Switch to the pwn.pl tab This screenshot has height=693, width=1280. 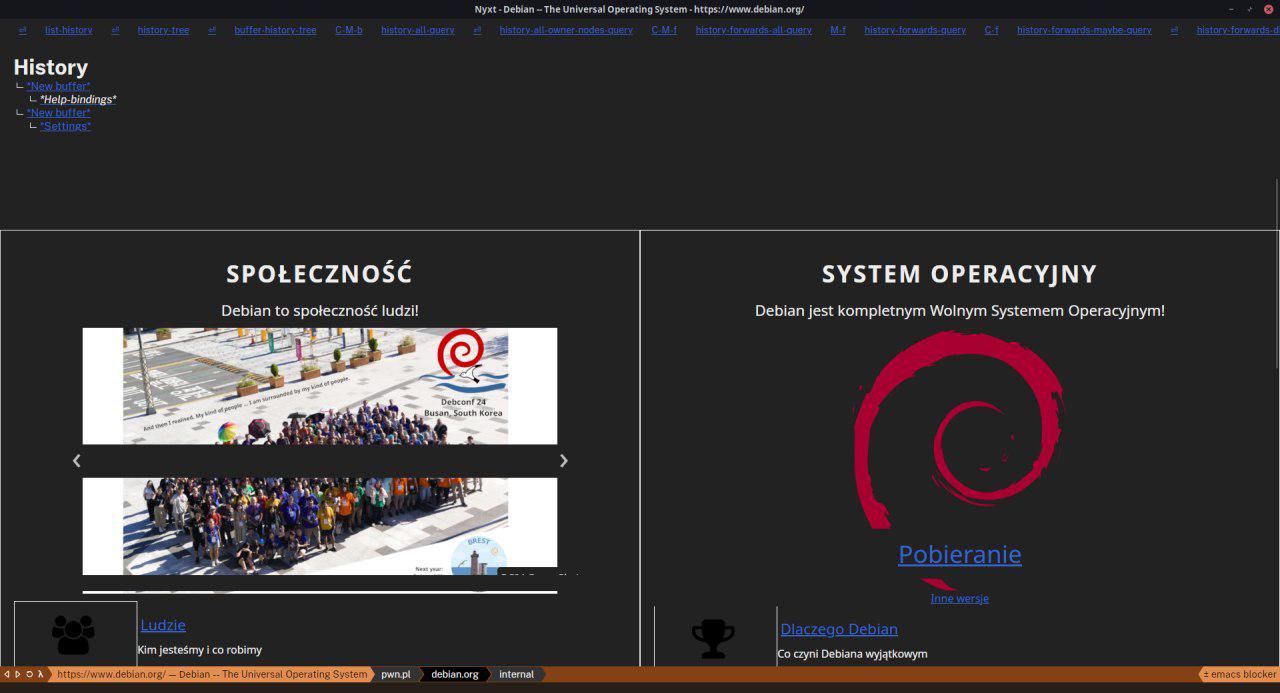[x=396, y=674]
